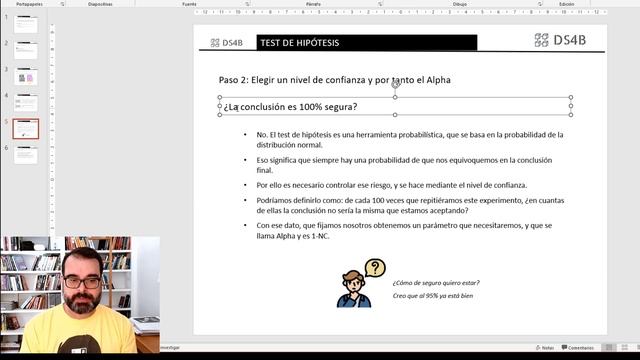Click the 'Paso 2: Elegir un nivel de confianza' heading
Viewport: 640px width, 360px height.
click(x=335, y=80)
